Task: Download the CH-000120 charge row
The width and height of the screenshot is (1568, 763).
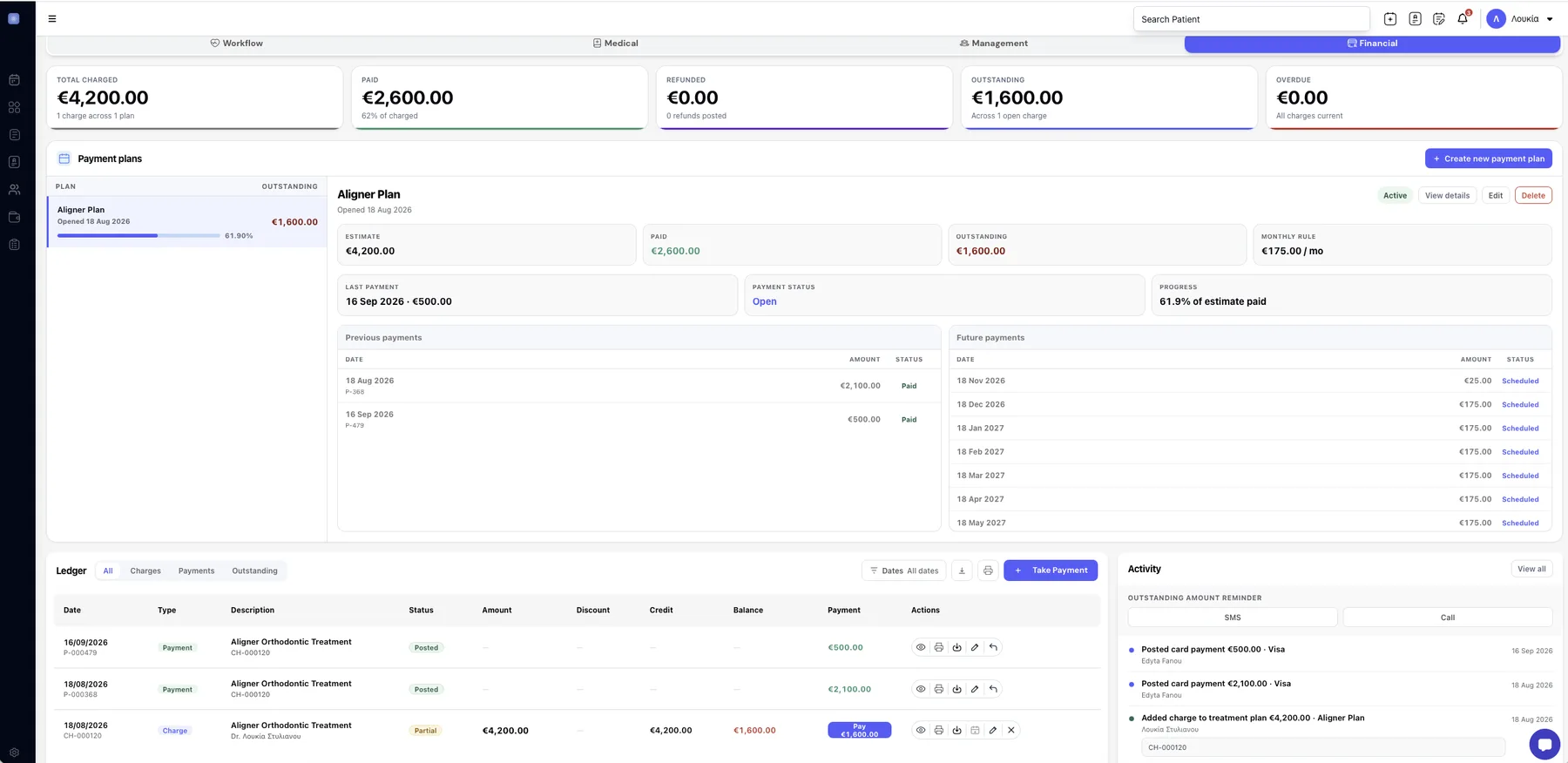Action: (x=956, y=730)
